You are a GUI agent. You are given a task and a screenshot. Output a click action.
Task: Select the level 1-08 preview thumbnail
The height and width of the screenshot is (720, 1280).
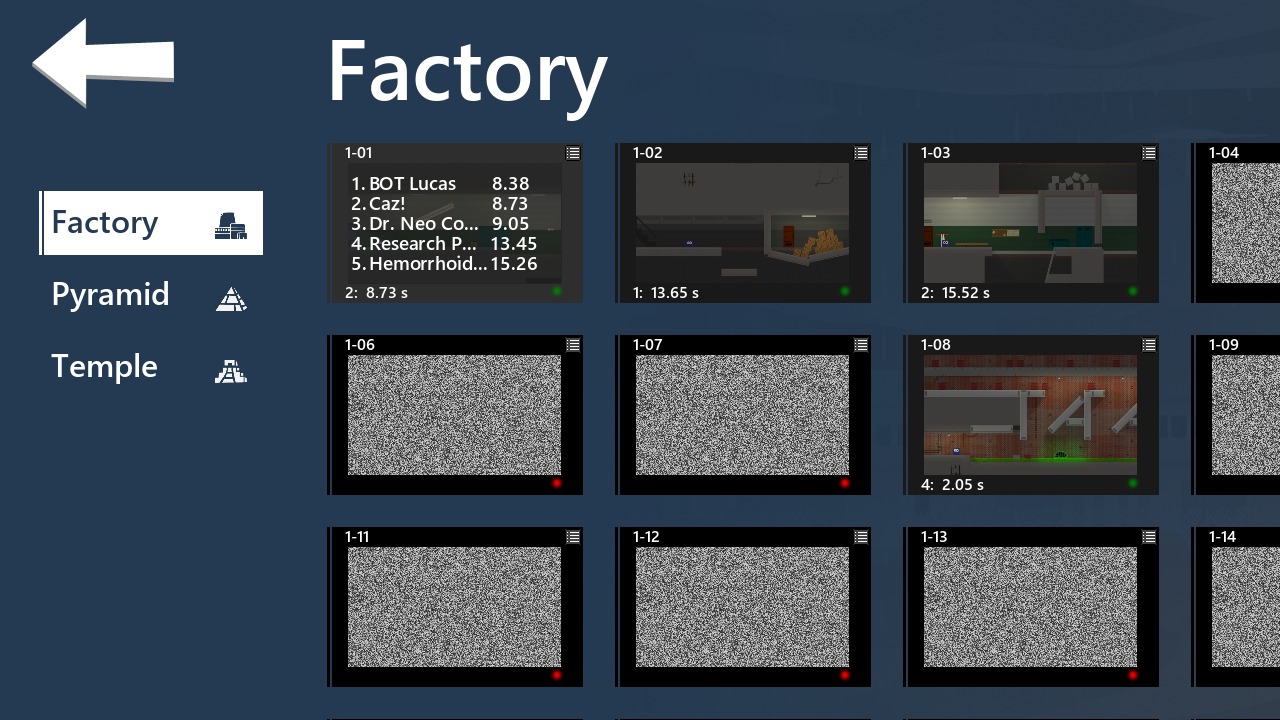1030,415
